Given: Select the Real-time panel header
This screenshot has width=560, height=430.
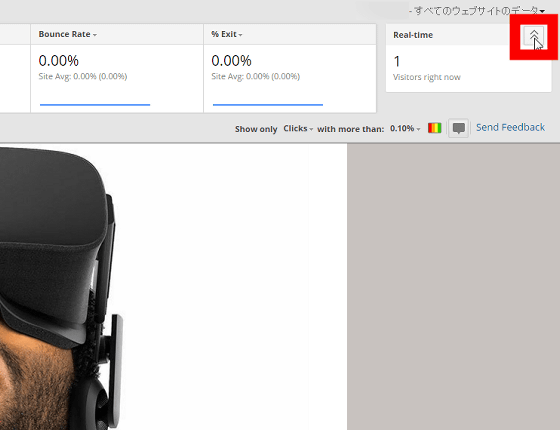Looking at the screenshot, I should (413, 35).
